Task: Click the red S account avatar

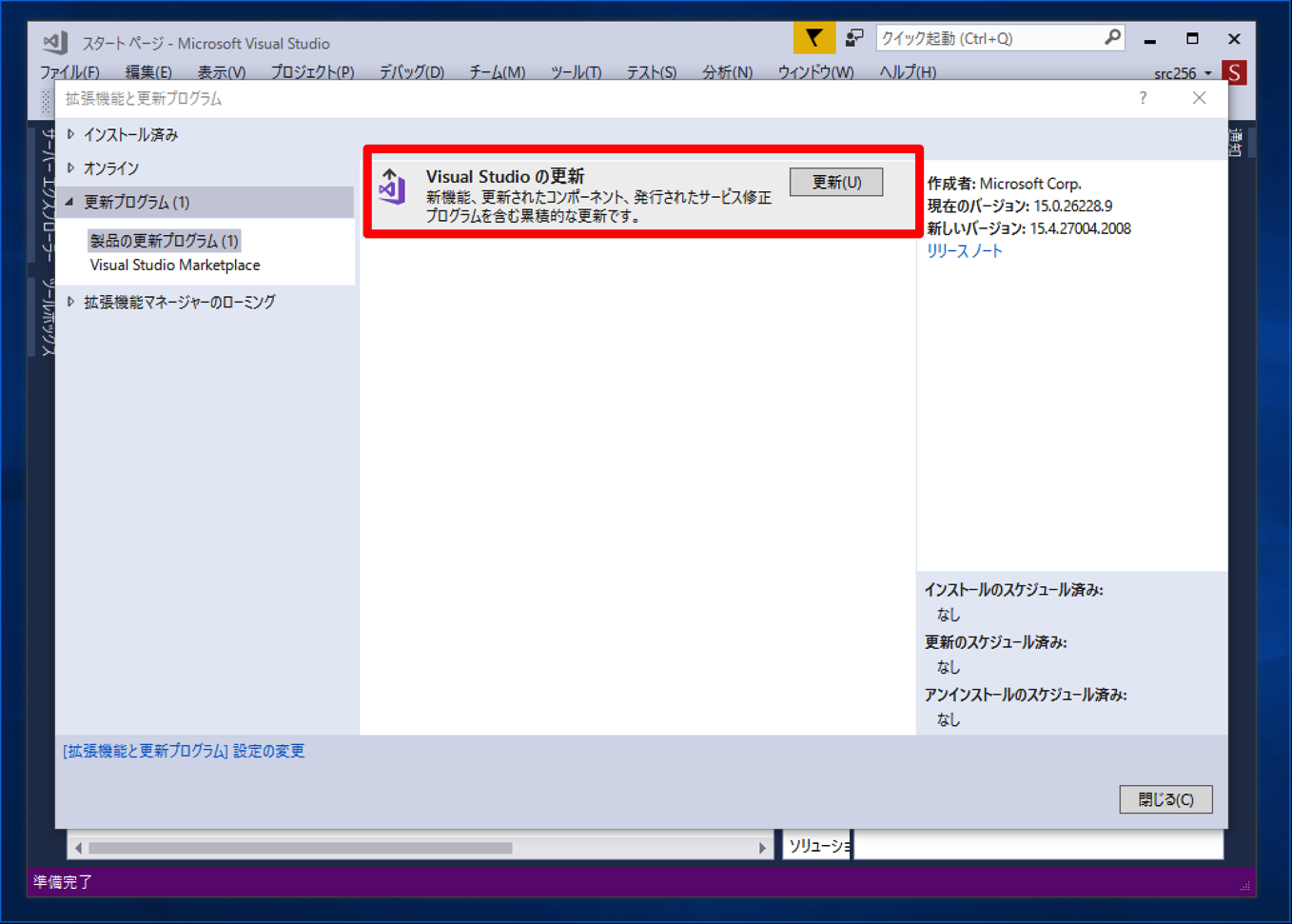Action: [1234, 72]
